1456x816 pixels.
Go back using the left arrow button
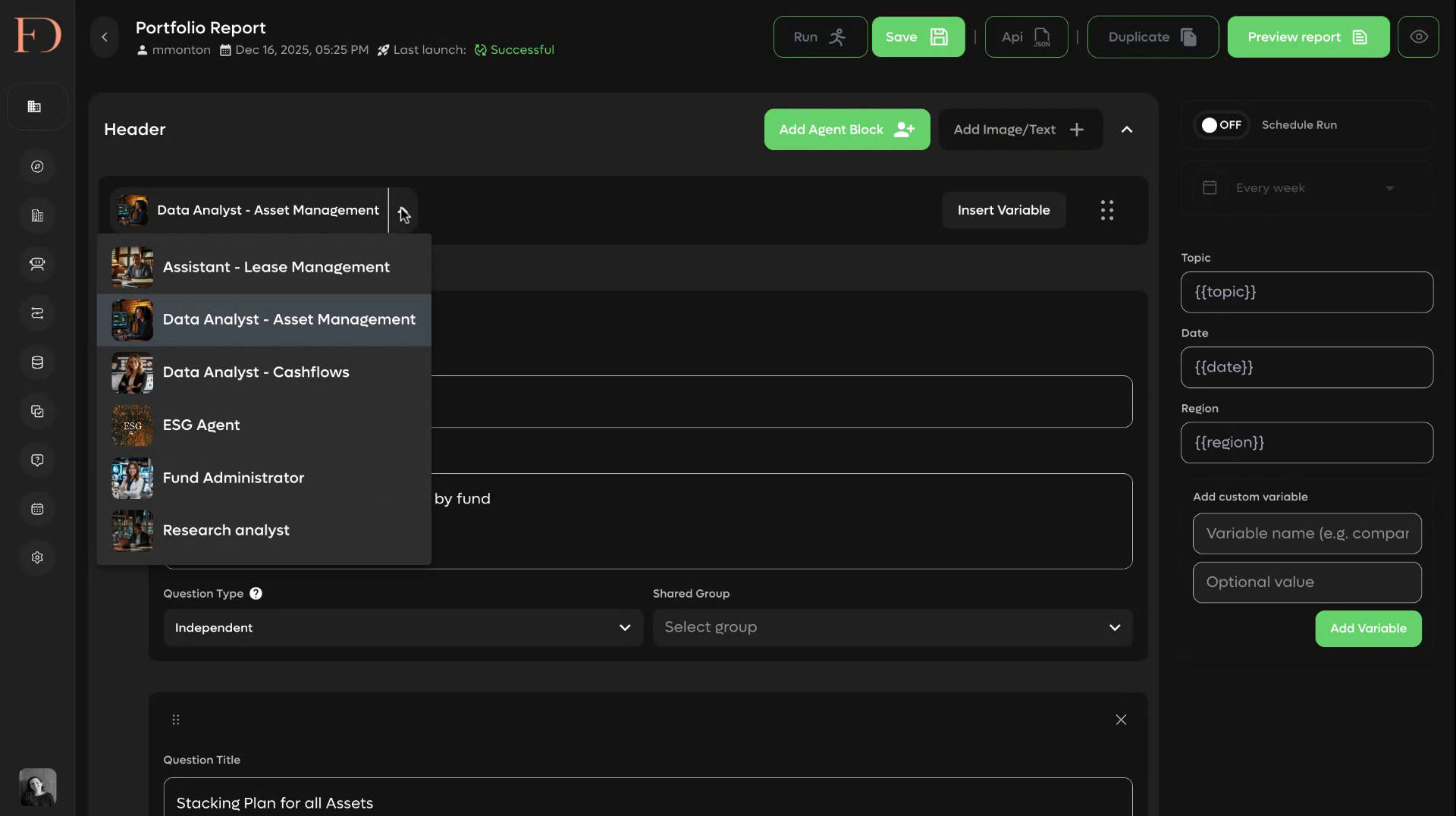point(105,37)
